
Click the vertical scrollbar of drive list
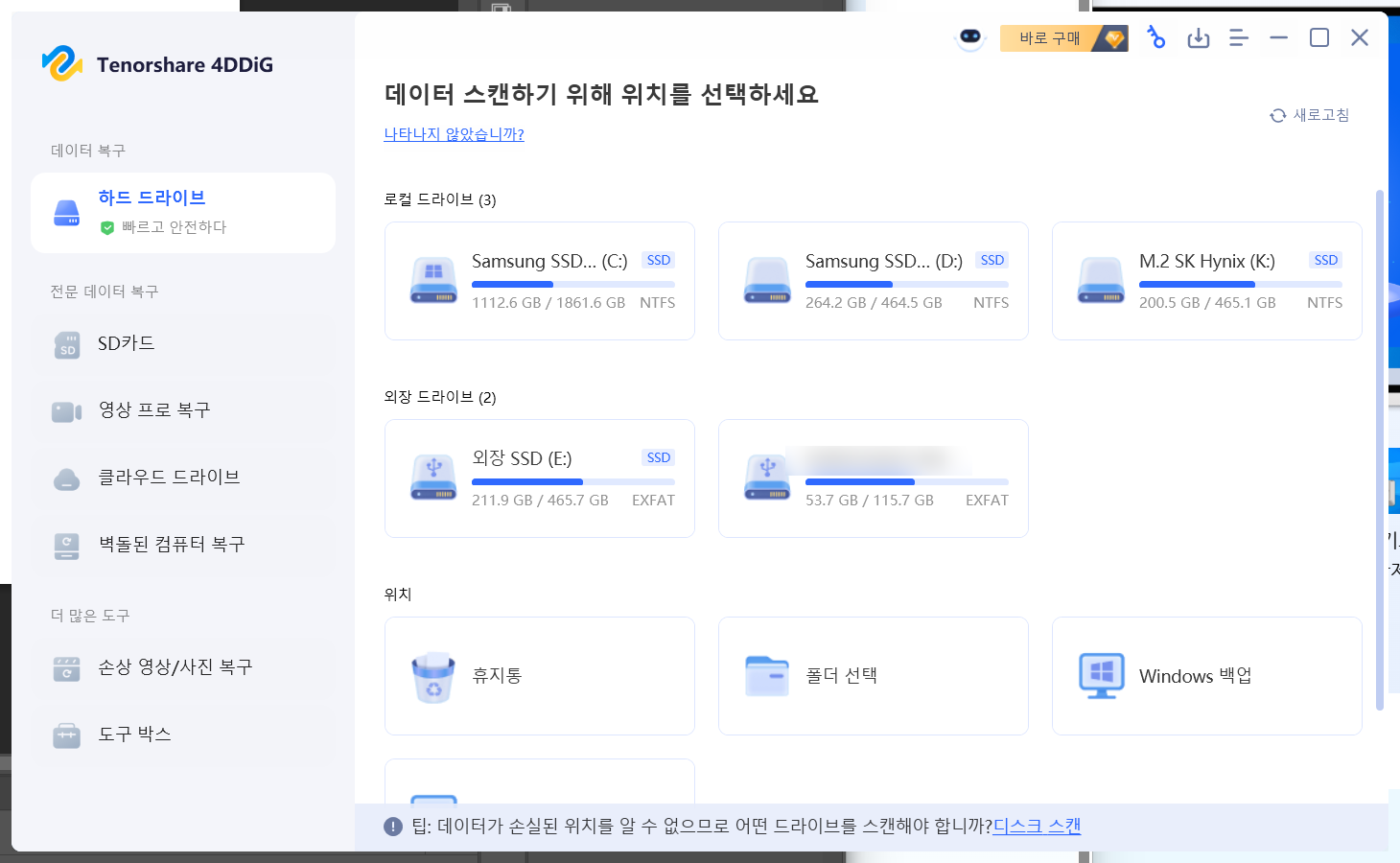[x=1380, y=450]
